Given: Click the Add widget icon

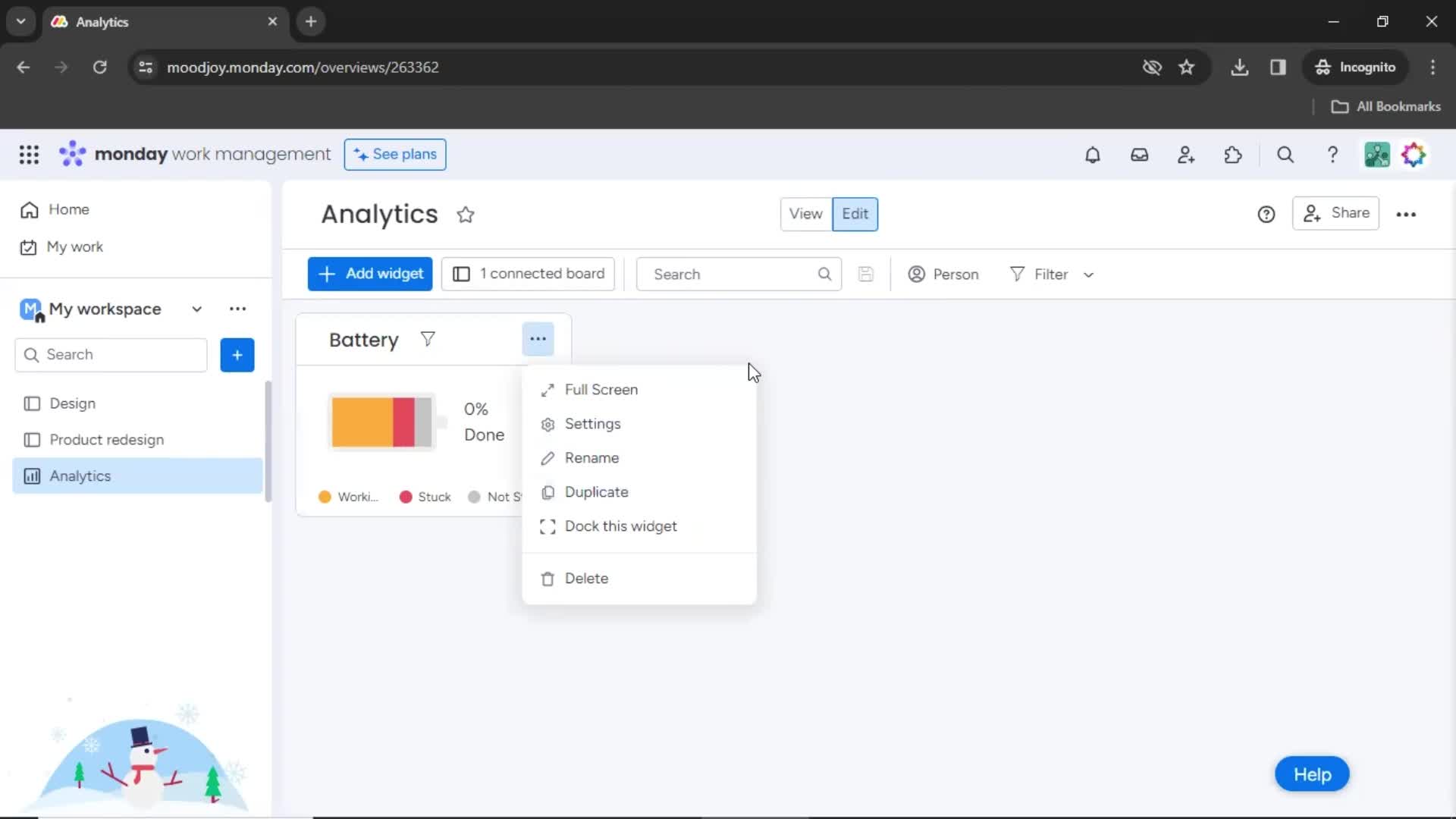Looking at the screenshot, I should pyautogui.click(x=326, y=274).
